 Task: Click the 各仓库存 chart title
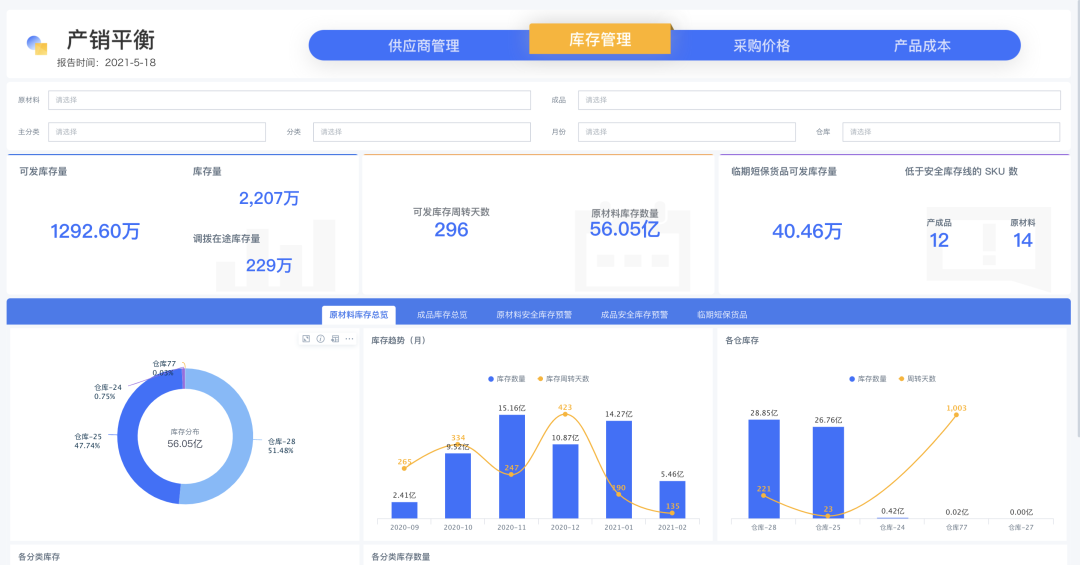tap(742, 340)
